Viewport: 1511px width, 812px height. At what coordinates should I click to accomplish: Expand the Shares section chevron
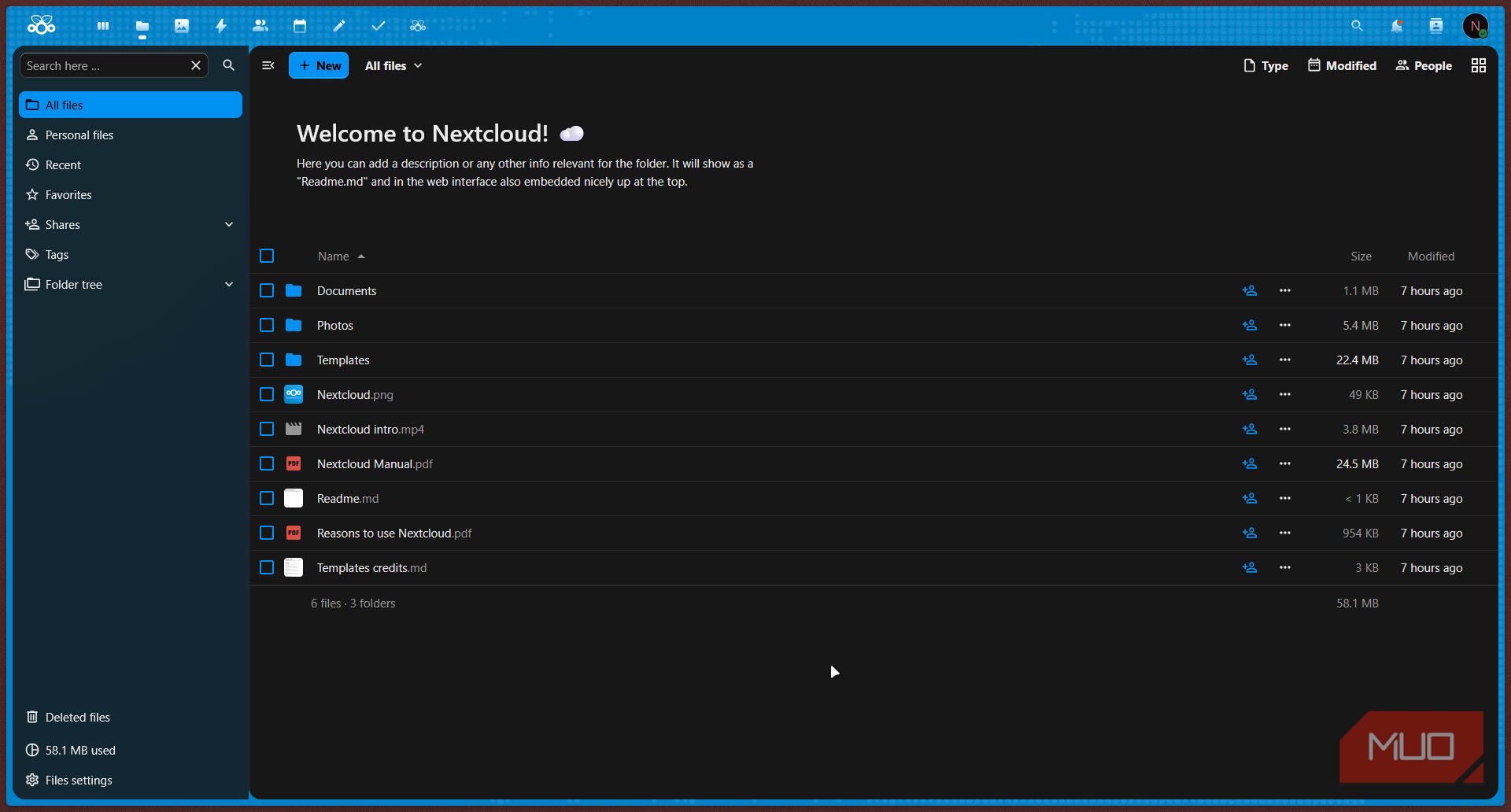(229, 224)
